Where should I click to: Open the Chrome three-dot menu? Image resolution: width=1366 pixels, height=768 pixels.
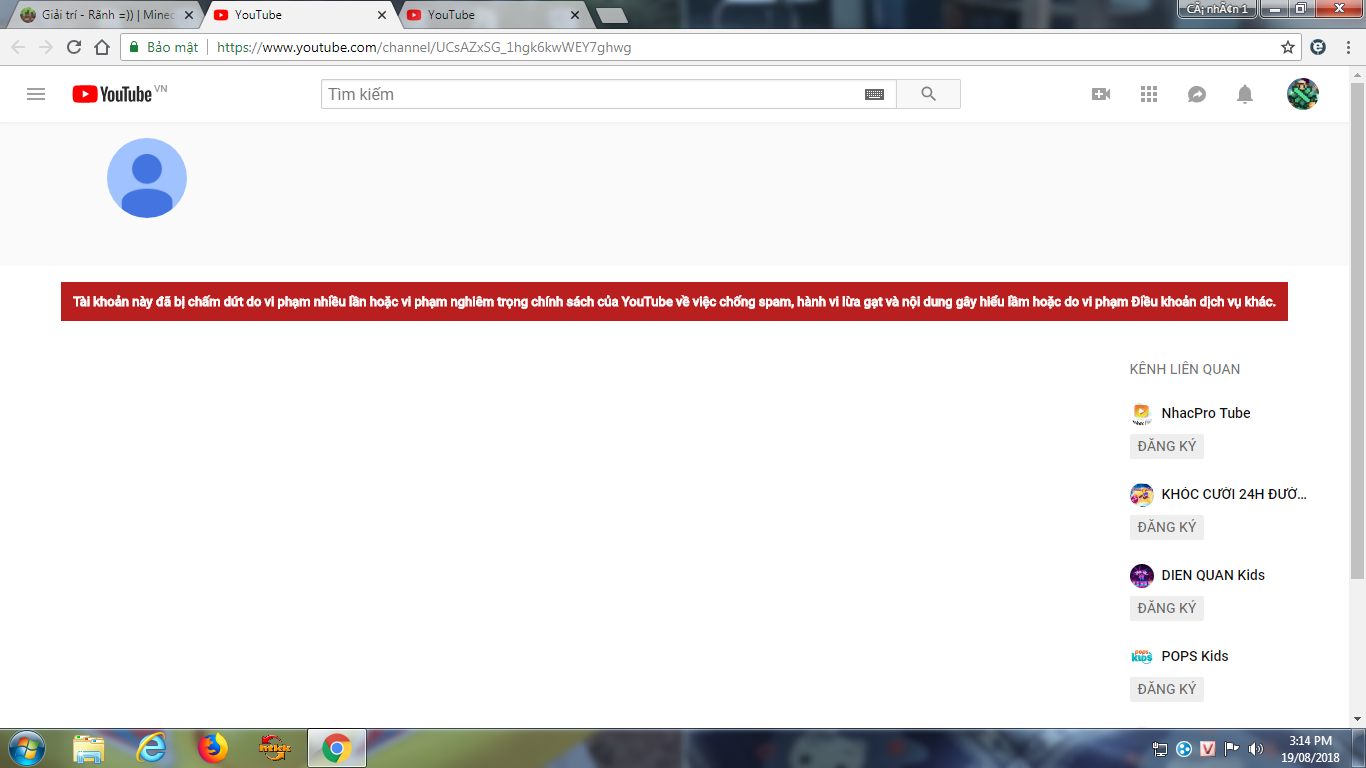(x=1348, y=47)
